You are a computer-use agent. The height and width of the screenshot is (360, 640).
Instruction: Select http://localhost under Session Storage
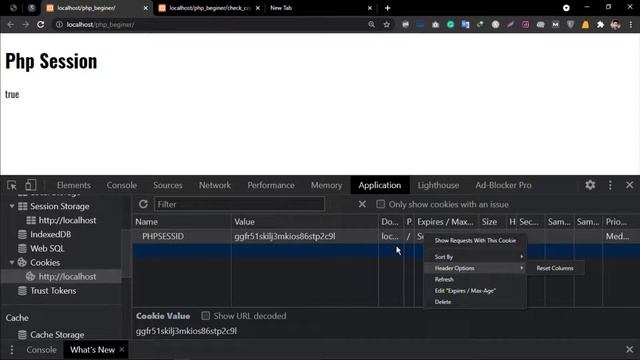pyautogui.click(x=67, y=220)
